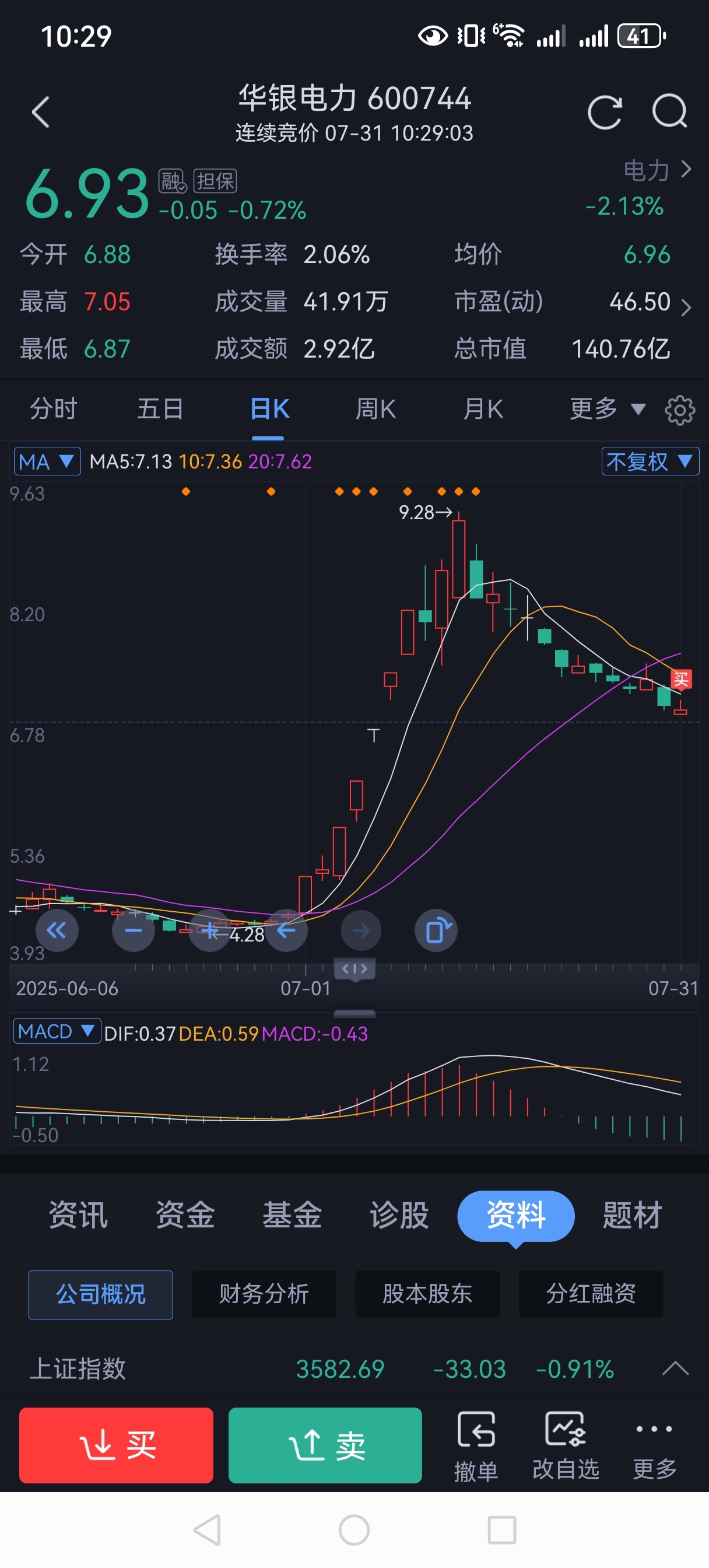Viewport: 709px width, 1568px height.
Task: Open MA indicator dropdown
Action: [47, 461]
